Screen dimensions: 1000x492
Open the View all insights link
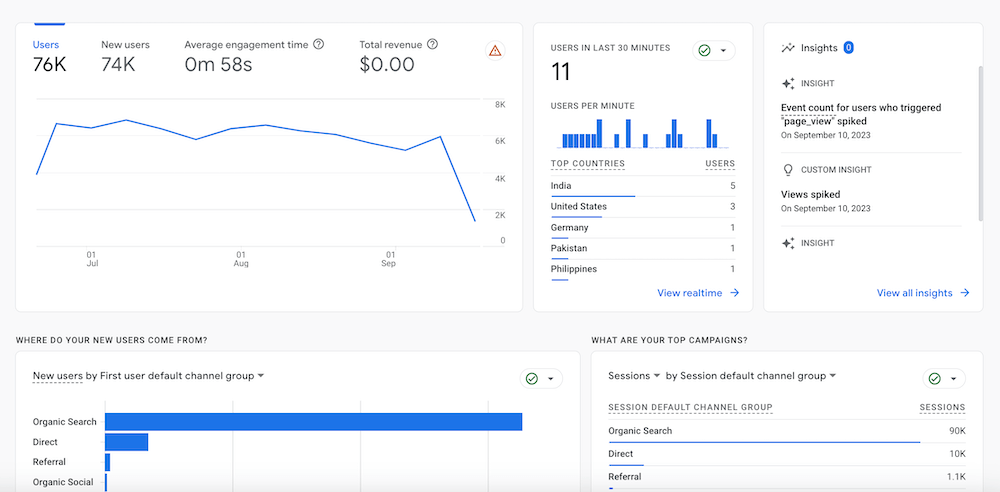914,293
